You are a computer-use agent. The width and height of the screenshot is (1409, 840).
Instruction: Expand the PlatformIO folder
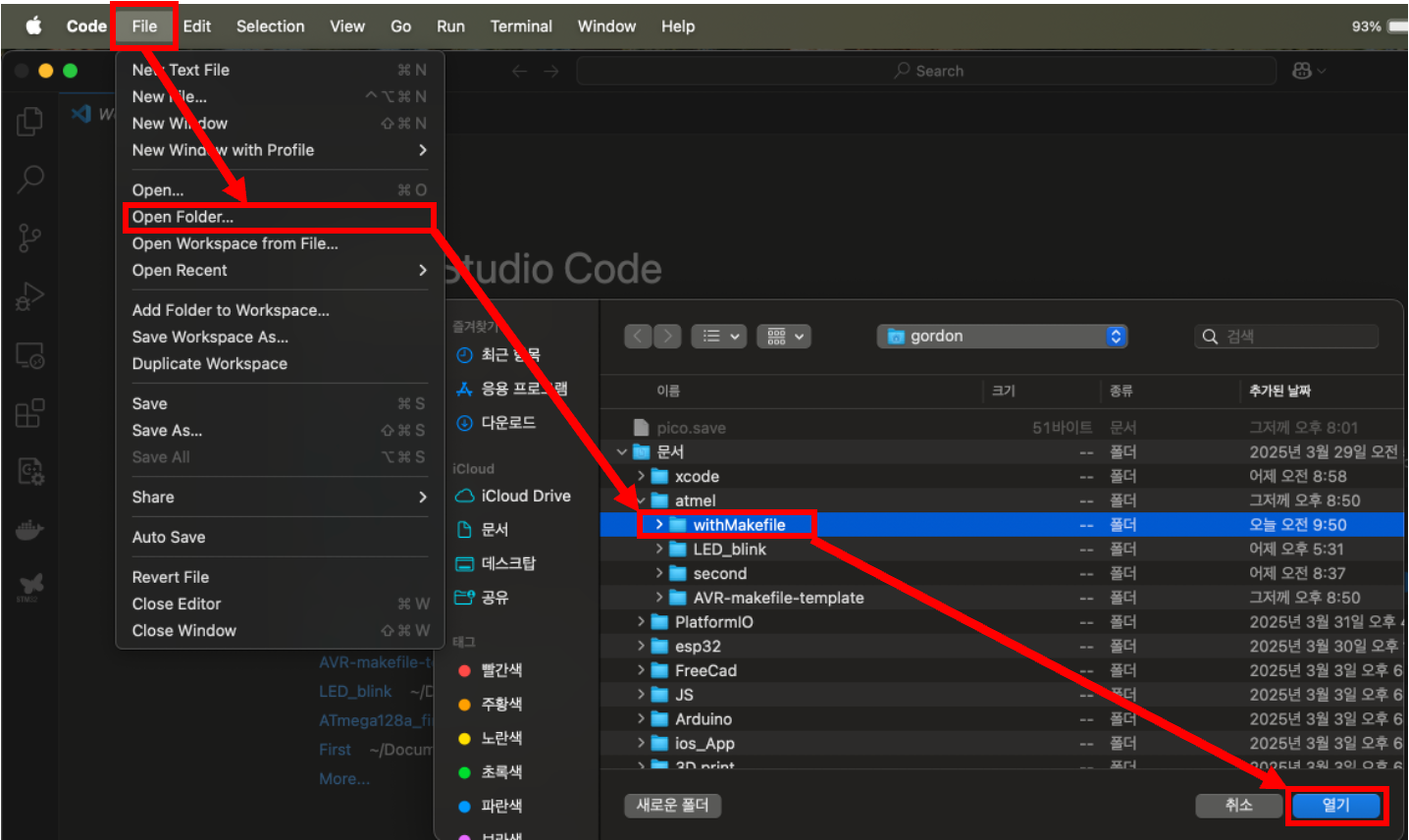[x=641, y=621]
